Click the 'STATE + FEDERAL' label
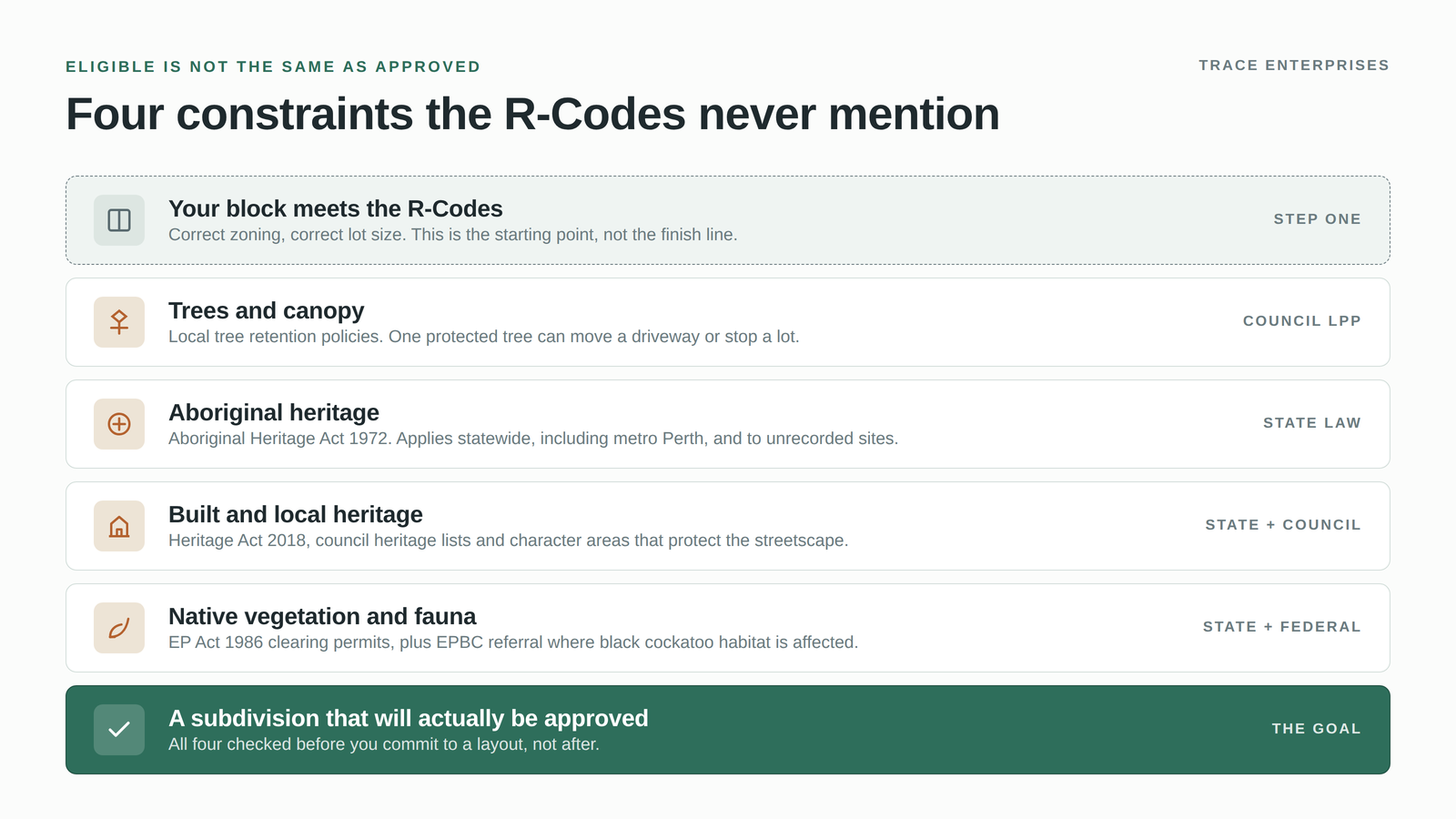Viewport: 1456px width, 819px height. 1282,627
